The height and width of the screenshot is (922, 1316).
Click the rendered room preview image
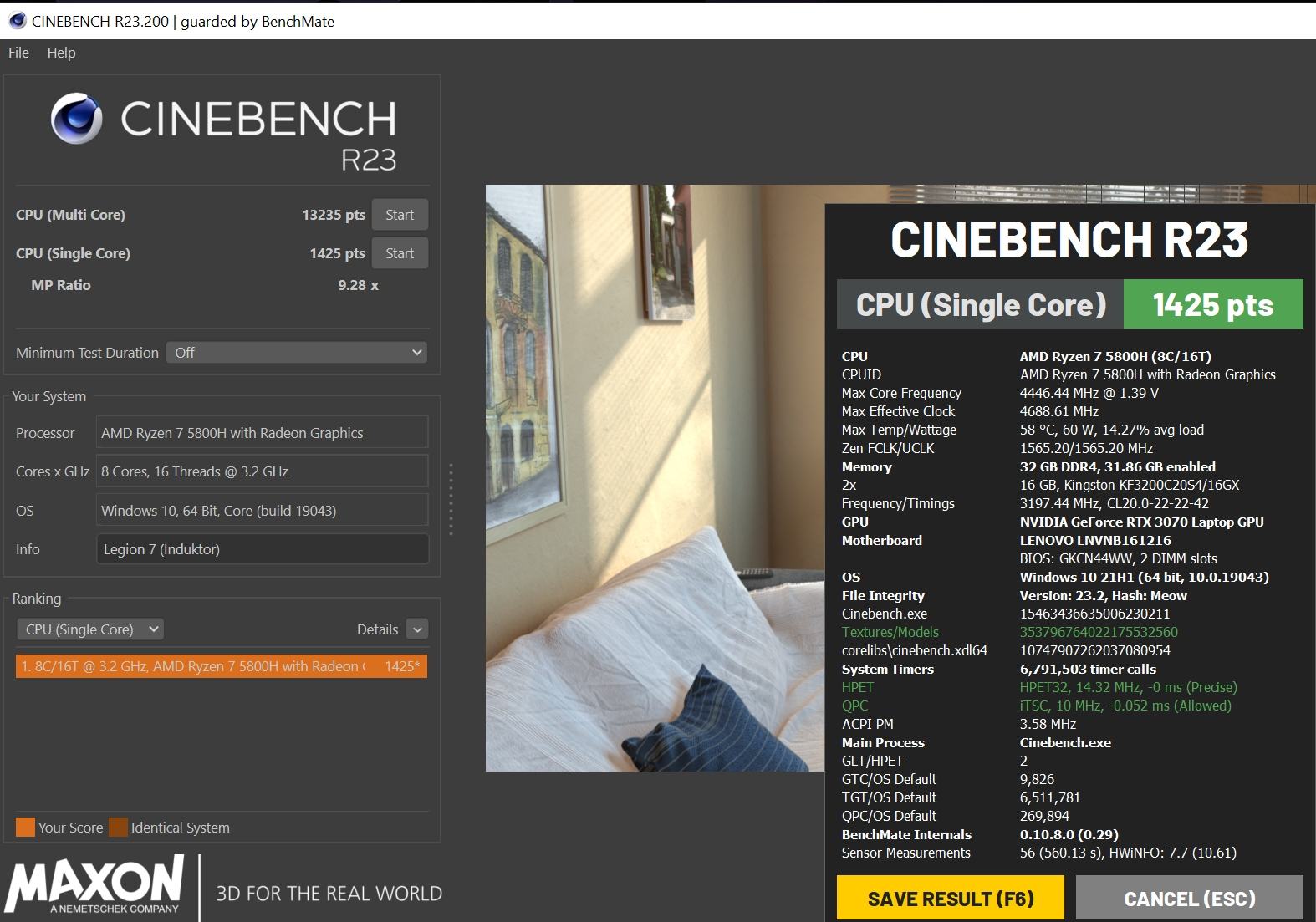(x=655, y=478)
